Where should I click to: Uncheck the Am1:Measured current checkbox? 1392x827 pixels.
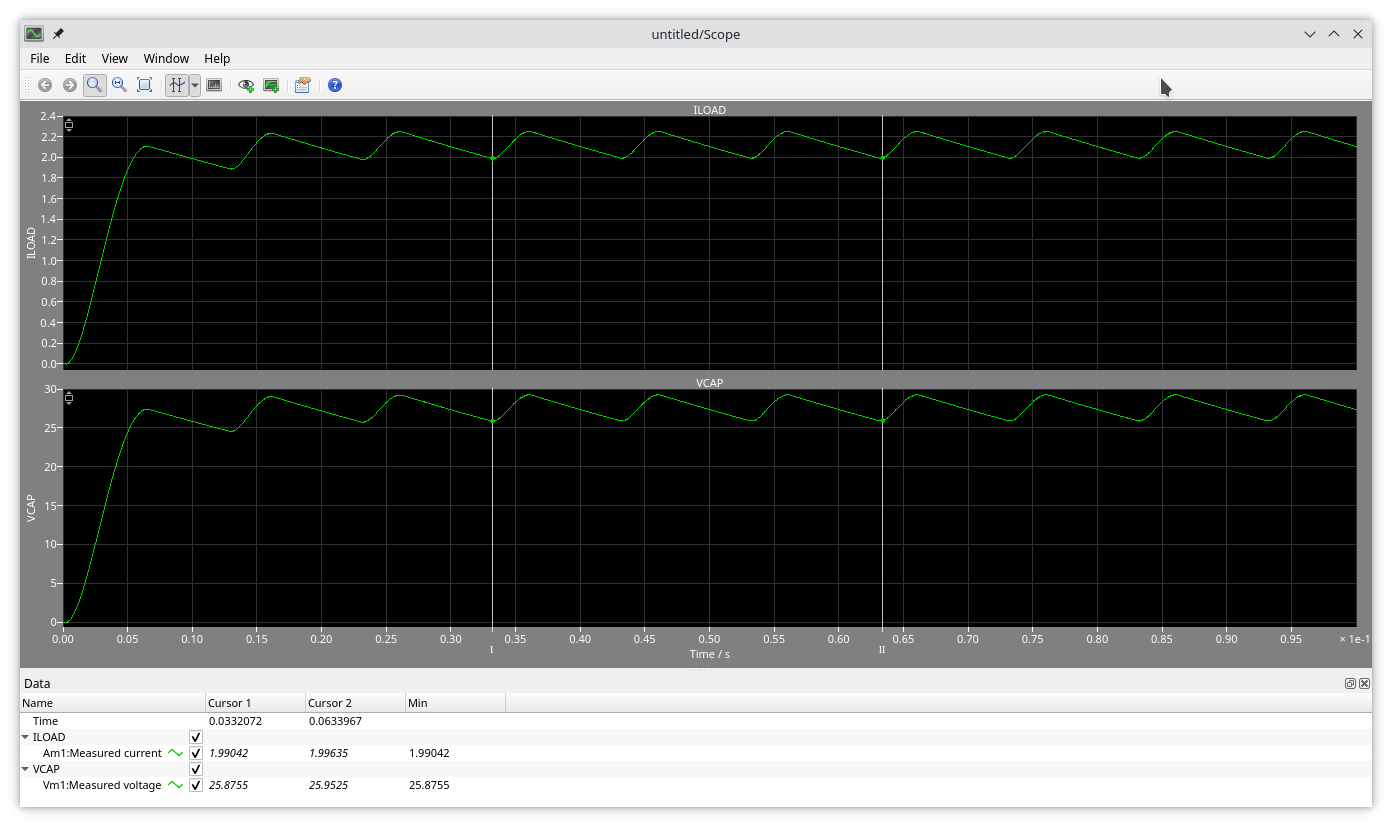[x=196, y=753]
